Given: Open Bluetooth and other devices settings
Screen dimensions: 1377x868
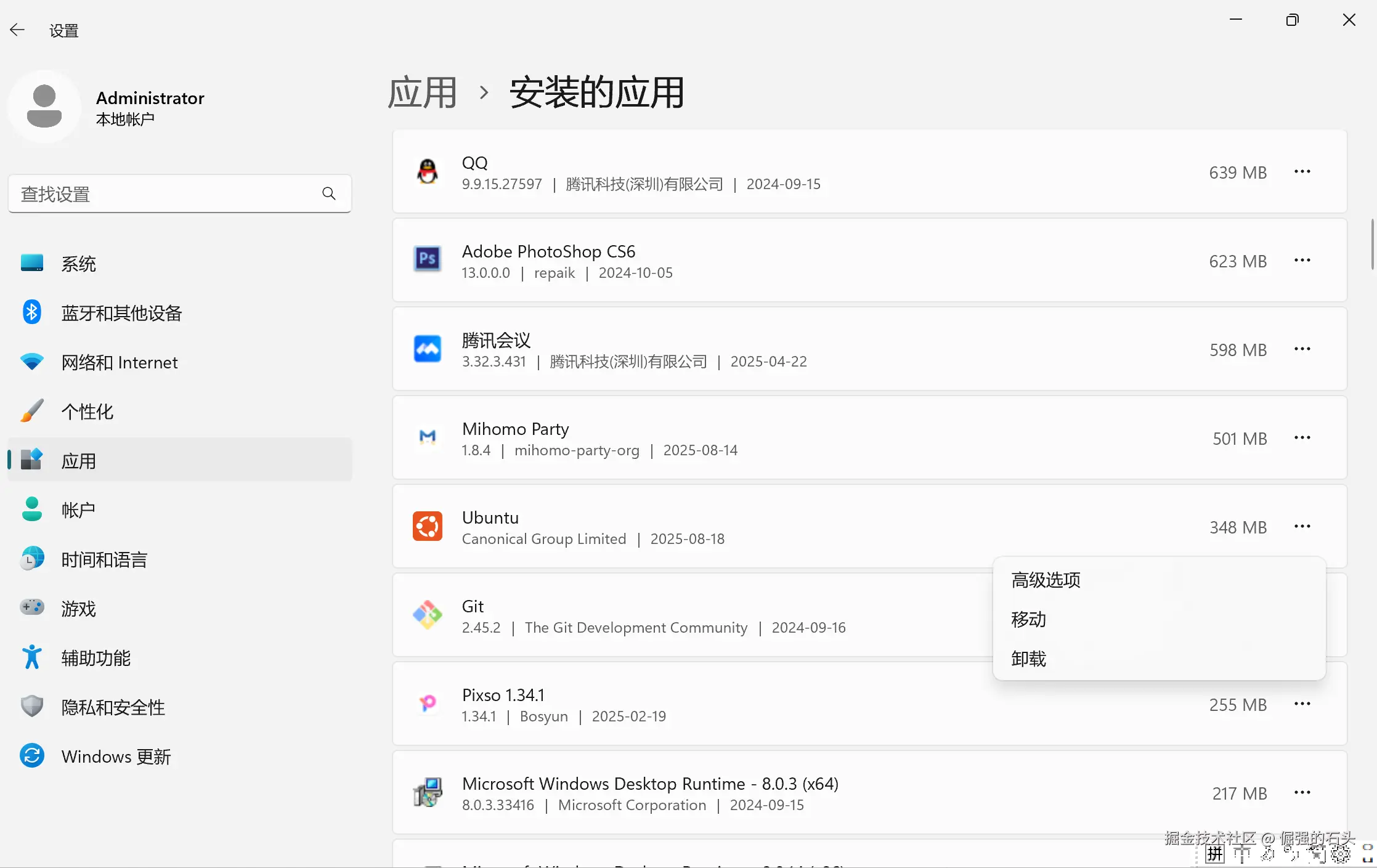Looking at the screenshot, I should (121, 313).
